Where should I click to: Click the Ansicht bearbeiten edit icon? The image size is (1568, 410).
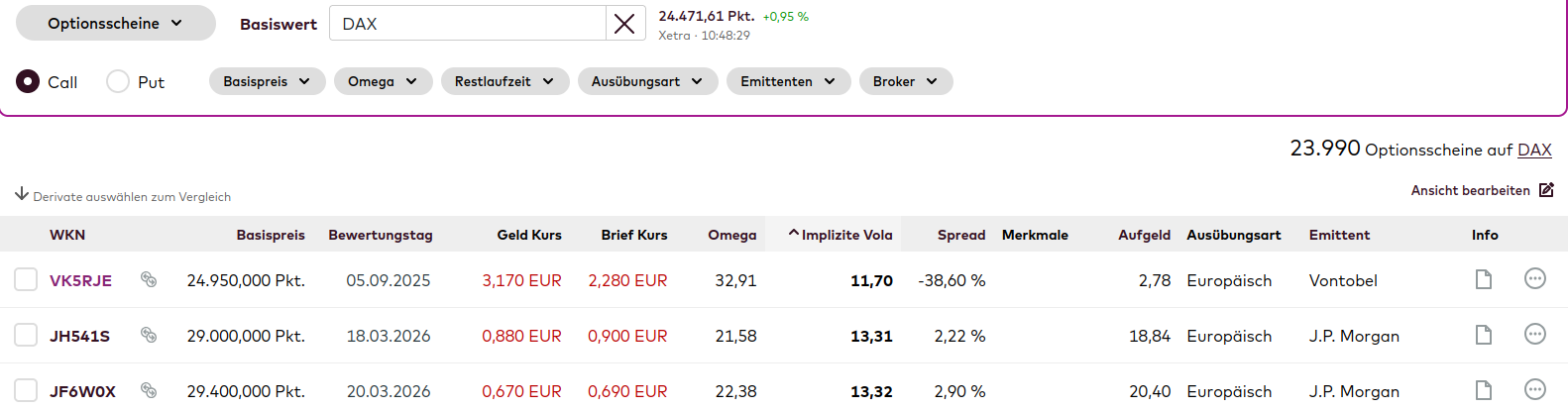(x=1546, y=190)
